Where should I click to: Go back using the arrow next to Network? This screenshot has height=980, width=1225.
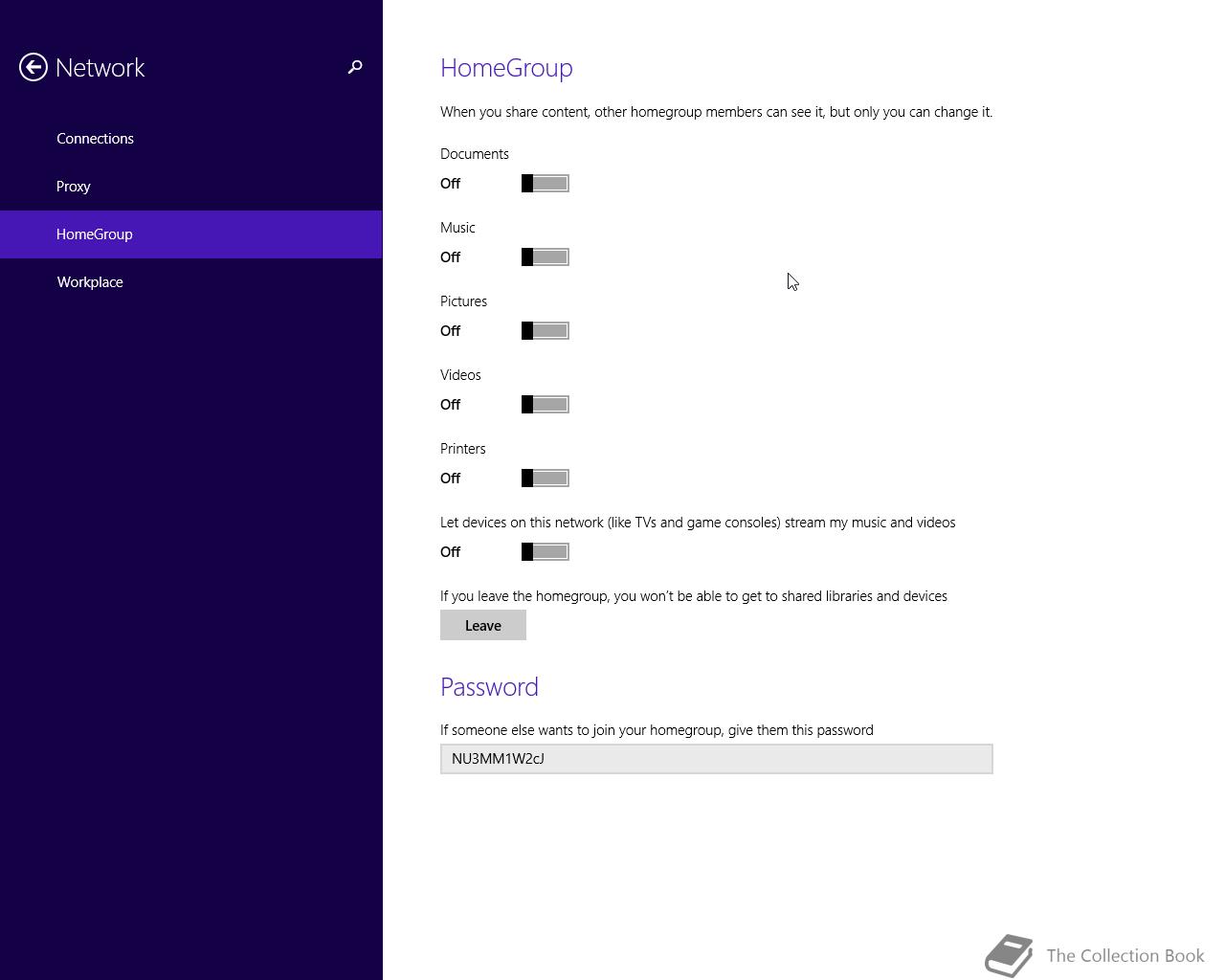[33, 67]
